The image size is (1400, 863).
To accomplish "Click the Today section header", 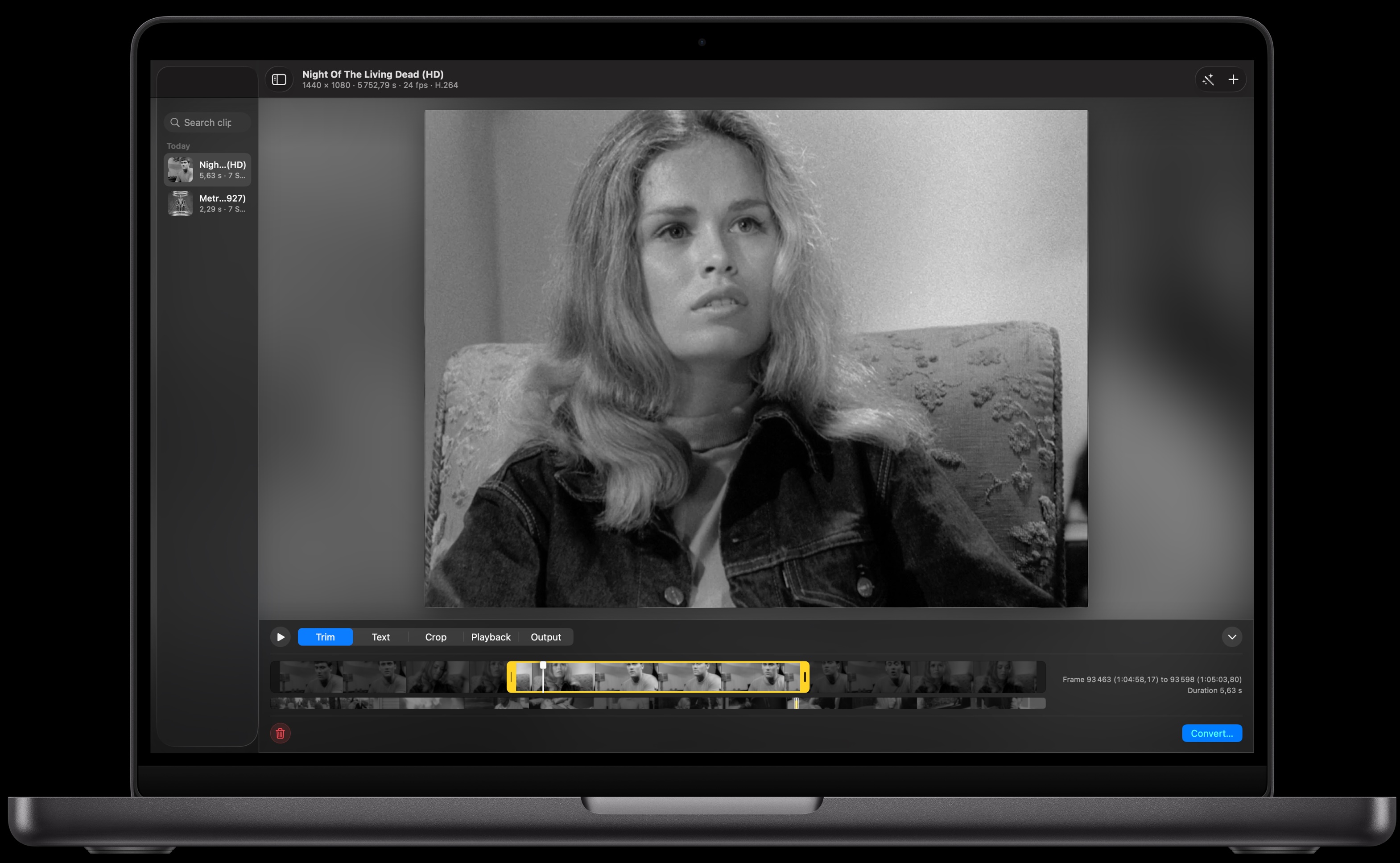I will (178, 146).
